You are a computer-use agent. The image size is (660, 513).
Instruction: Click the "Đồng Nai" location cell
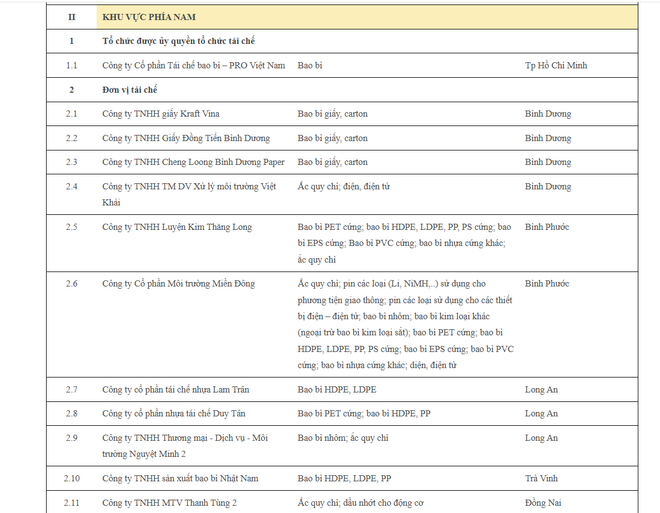(543, 502)
